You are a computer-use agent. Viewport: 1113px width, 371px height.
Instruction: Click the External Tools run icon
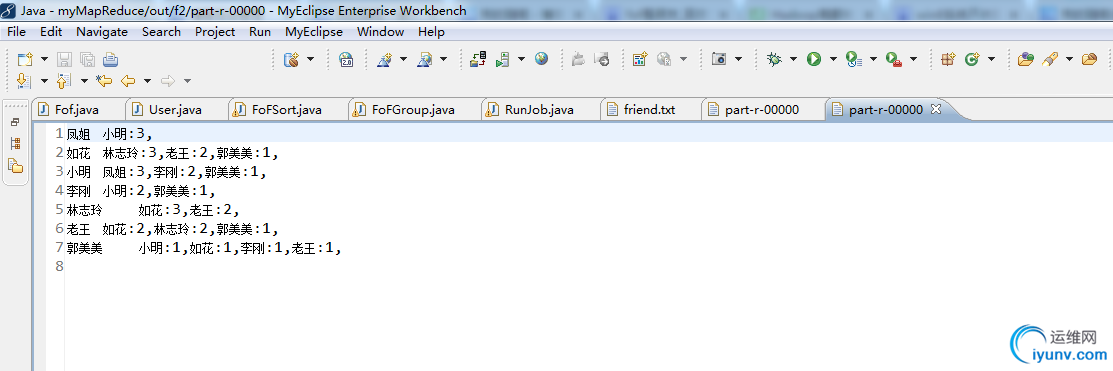pyautogui.click(x=894, y=60)
